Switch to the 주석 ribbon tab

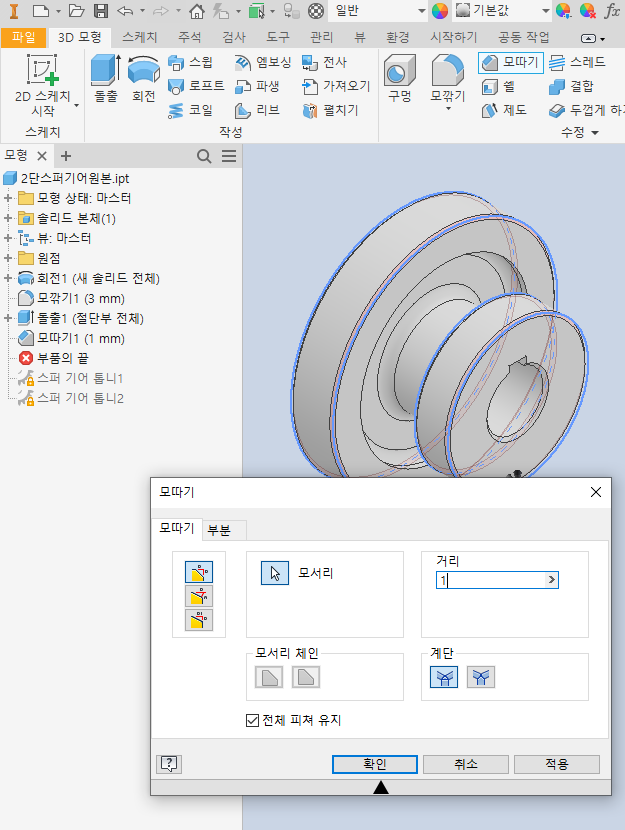[189, 37]
